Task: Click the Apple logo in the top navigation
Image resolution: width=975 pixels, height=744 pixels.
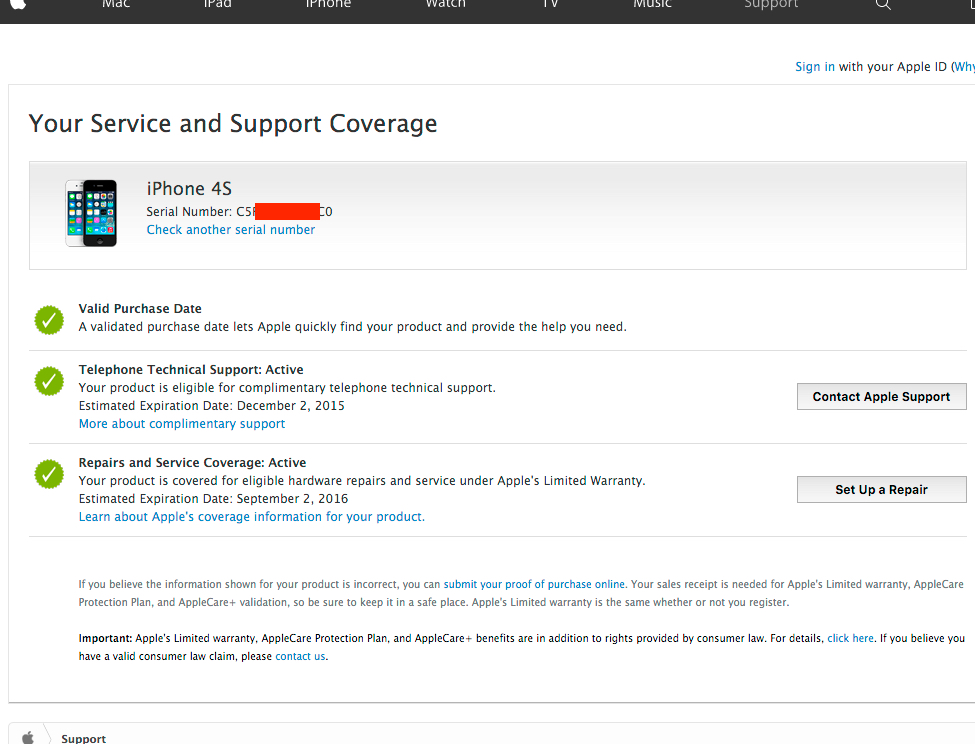Action: pos(19,4)
